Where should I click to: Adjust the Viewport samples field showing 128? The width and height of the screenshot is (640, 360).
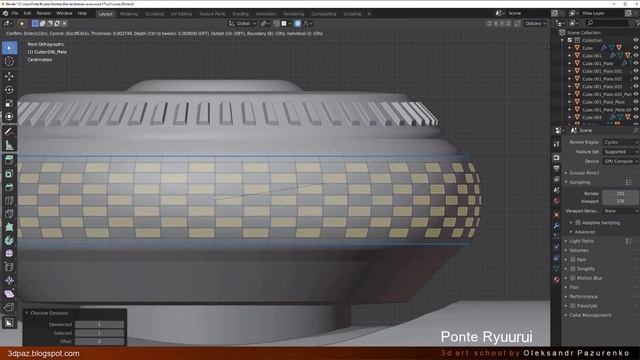(620, 201)
